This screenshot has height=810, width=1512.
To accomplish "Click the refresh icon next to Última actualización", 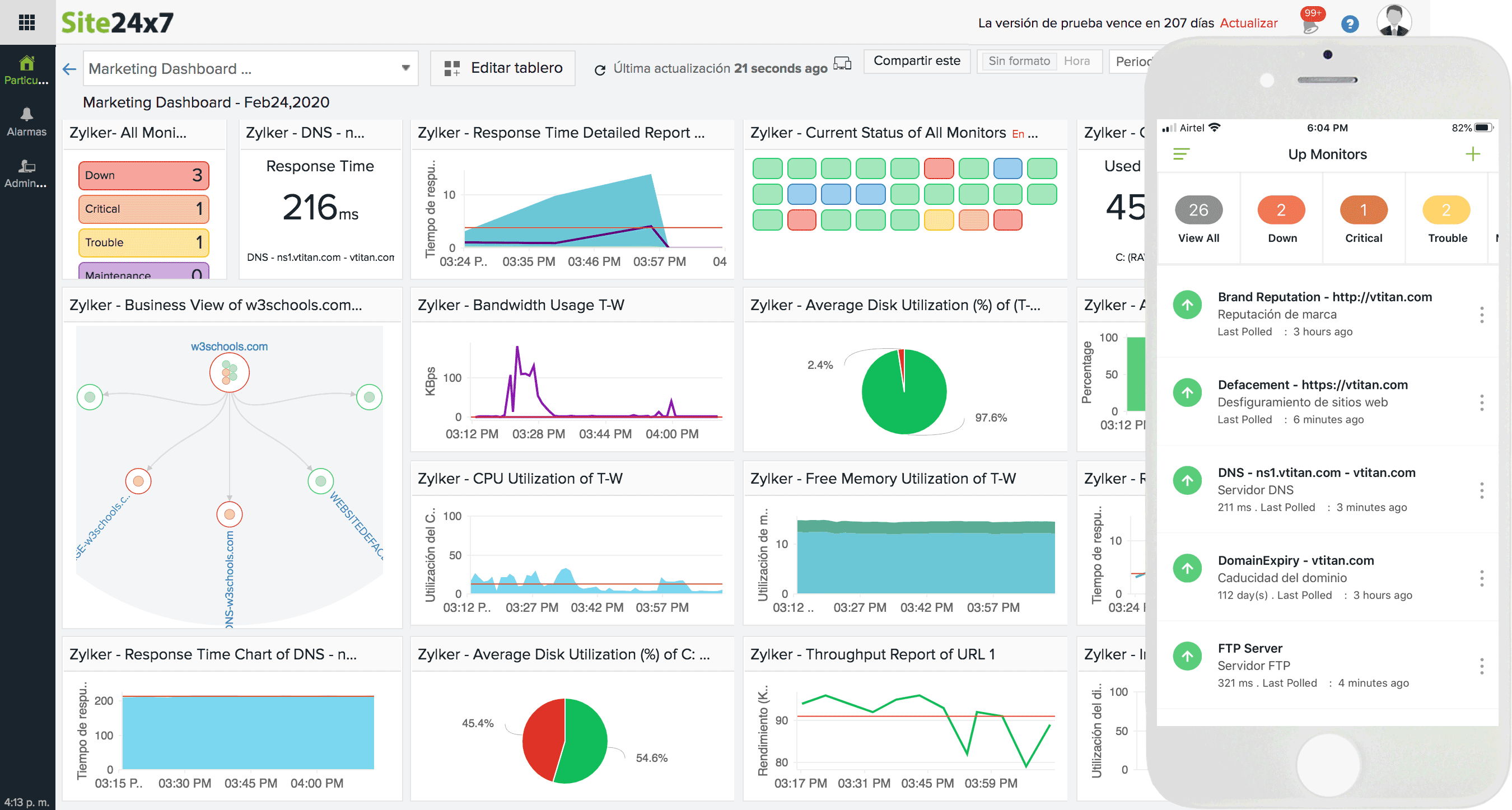I will coord(599,70).
